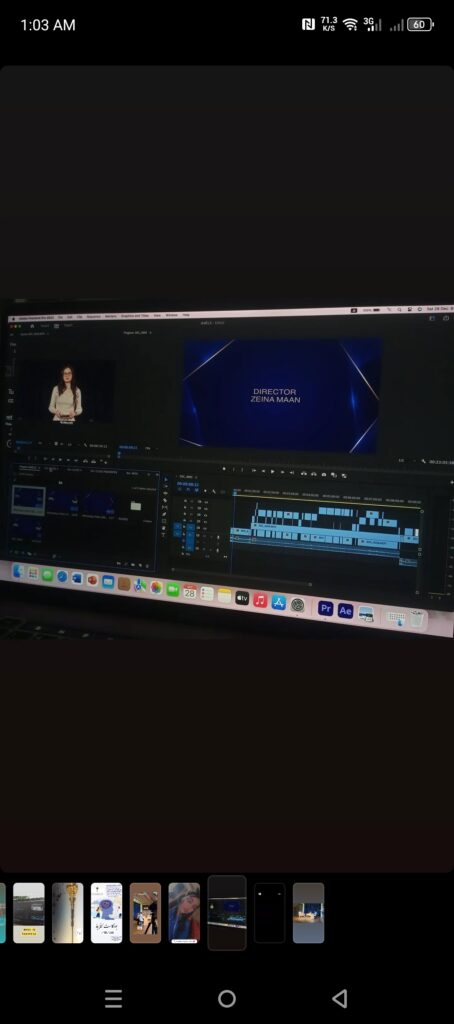The image size is (454, 1024).
Task: Open Premiere Pro from the dock
Action: coord(325,609)
